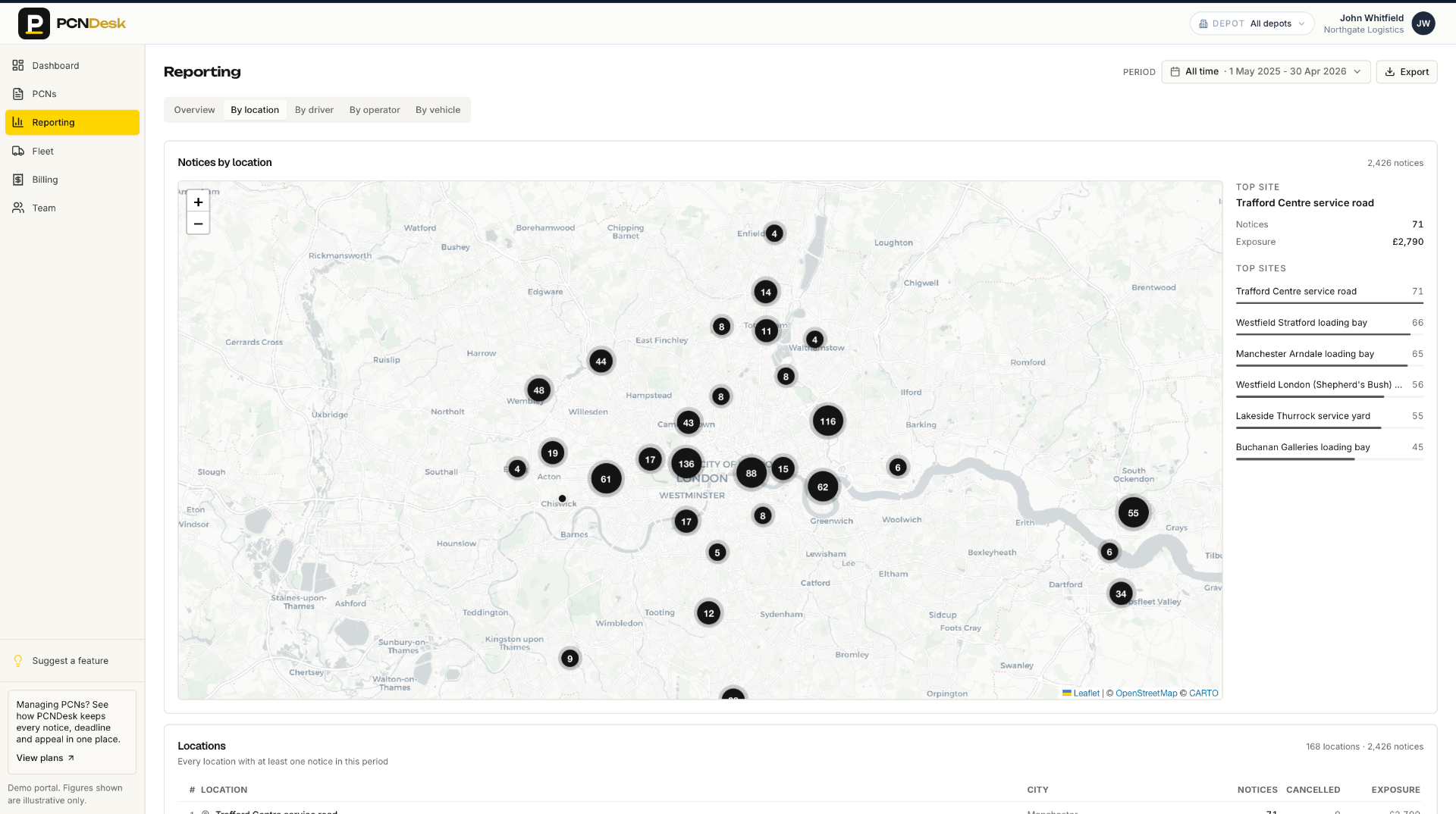Click the 4 marker near Walthamstow
The width and height of the screenshot is (1456, 814).
(x=815, y=340)
